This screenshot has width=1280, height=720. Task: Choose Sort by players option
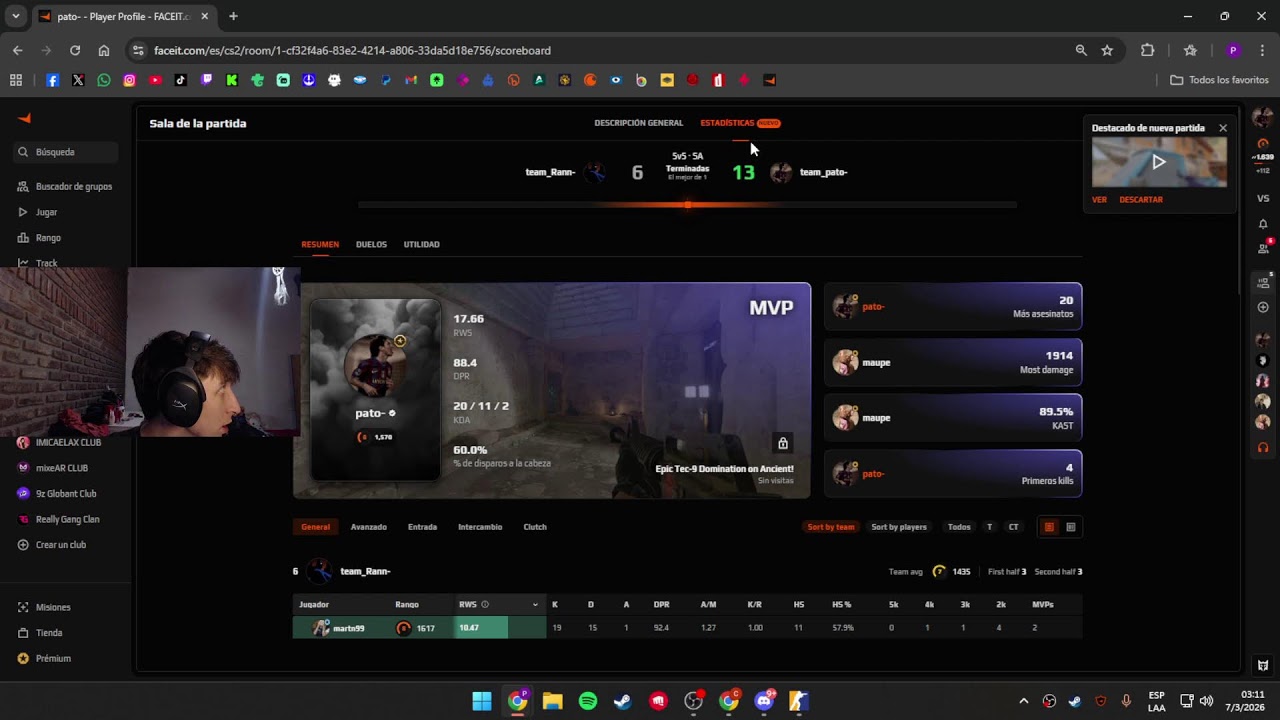coord(899,527)
